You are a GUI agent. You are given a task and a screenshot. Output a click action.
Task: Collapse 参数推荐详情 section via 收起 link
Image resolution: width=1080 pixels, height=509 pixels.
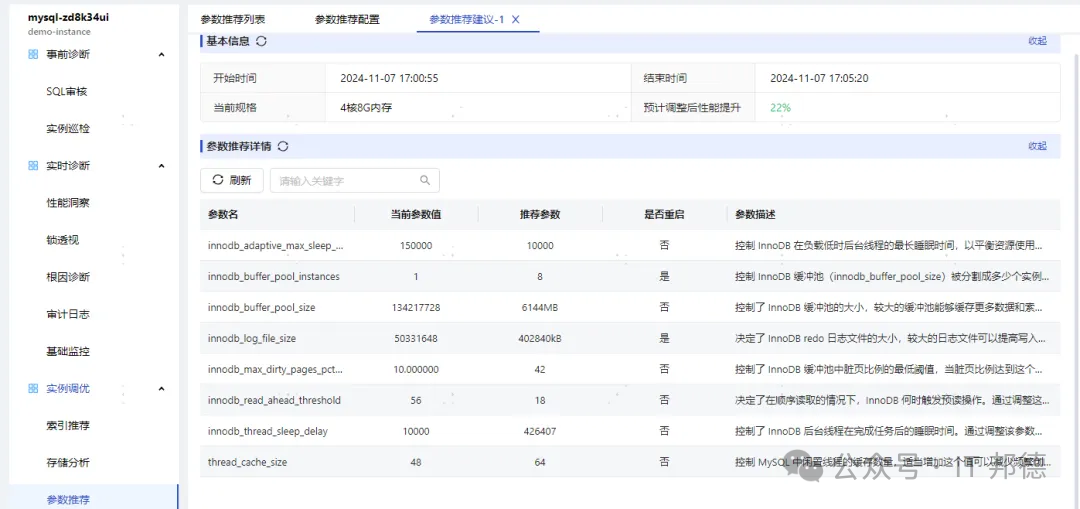[1037, 146]
